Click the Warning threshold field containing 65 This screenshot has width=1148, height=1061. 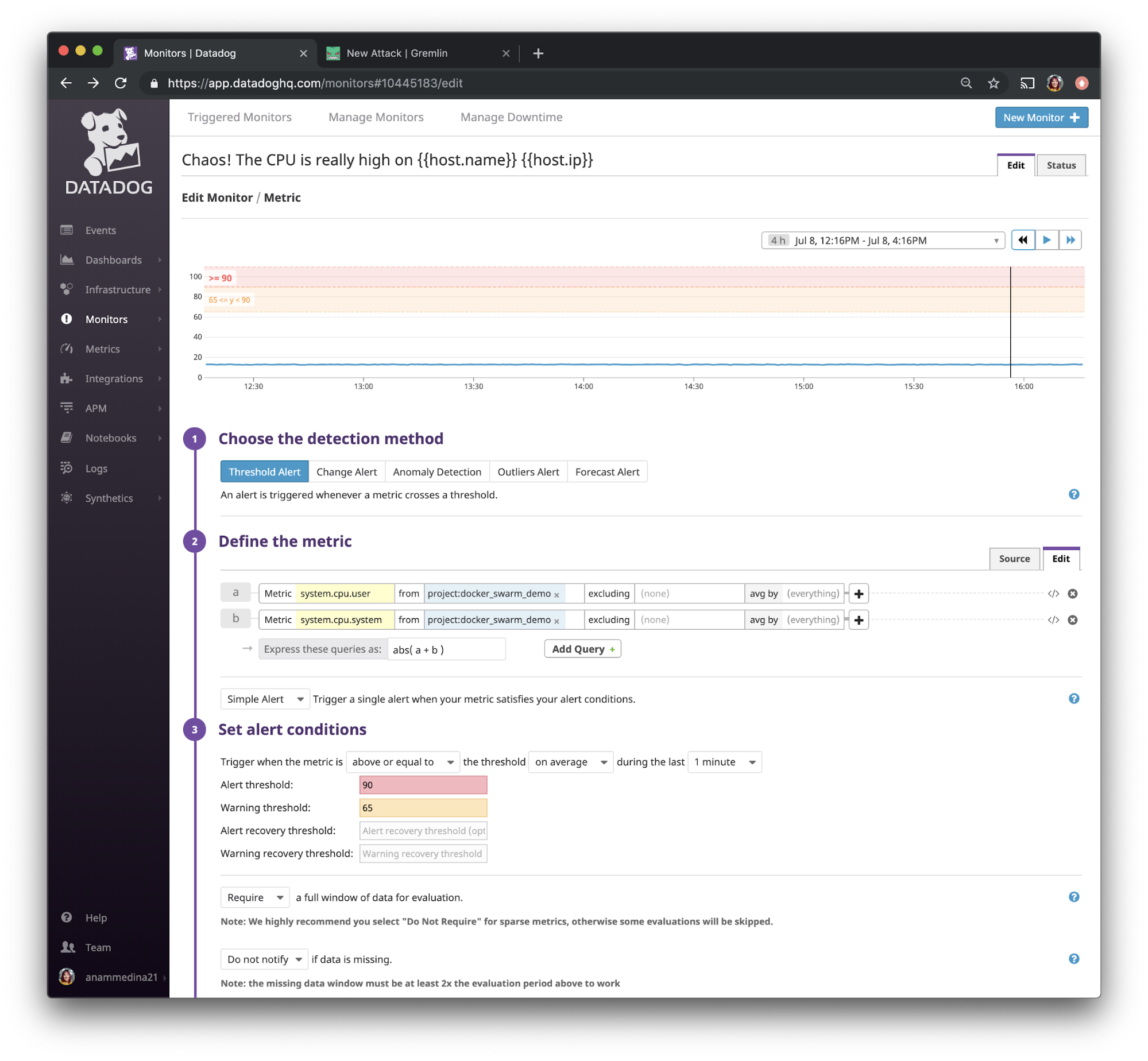point(423,808)
